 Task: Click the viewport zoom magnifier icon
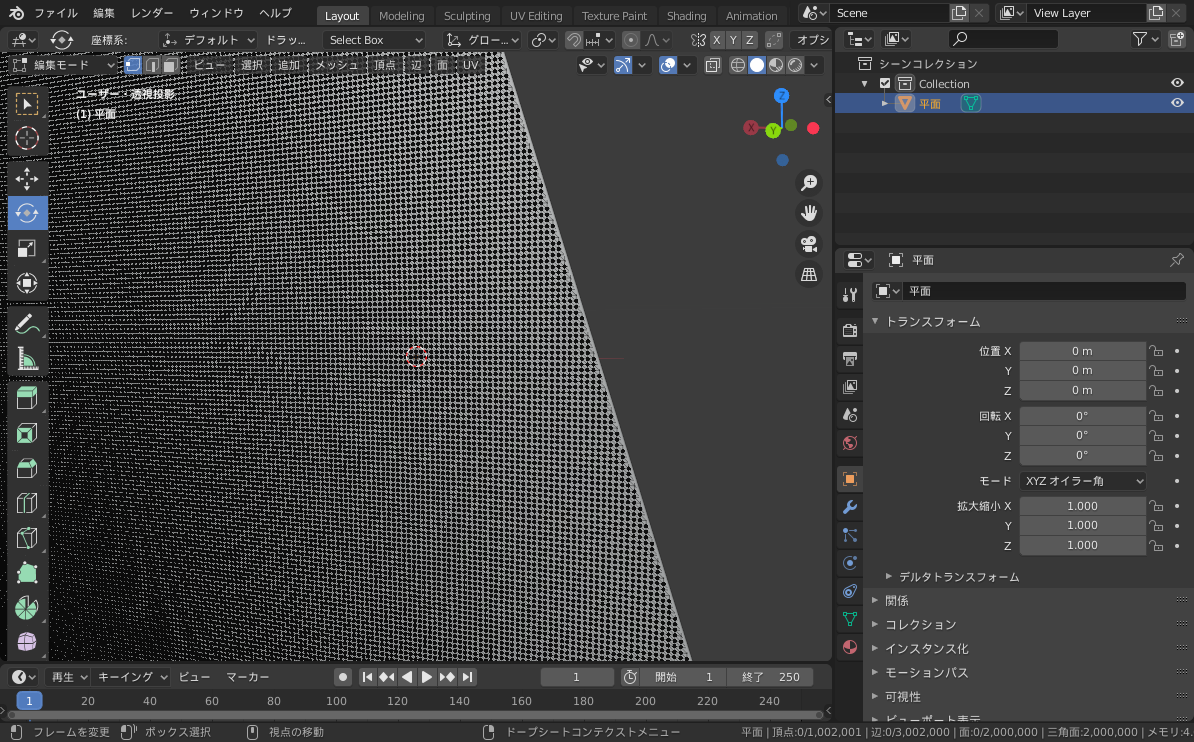click(809, 183)
